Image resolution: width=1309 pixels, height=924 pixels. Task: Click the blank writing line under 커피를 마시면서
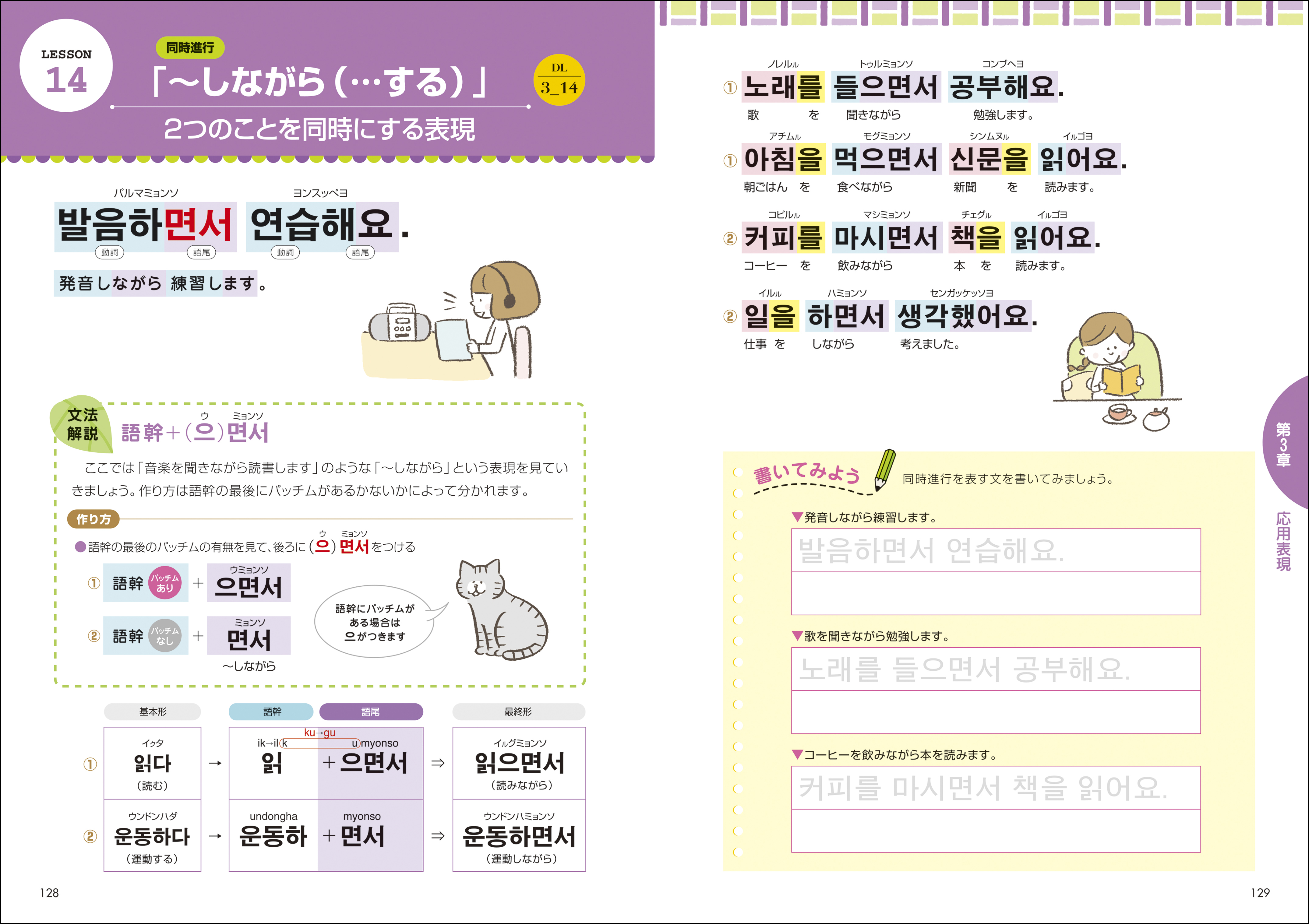click(x=996, y=831)
